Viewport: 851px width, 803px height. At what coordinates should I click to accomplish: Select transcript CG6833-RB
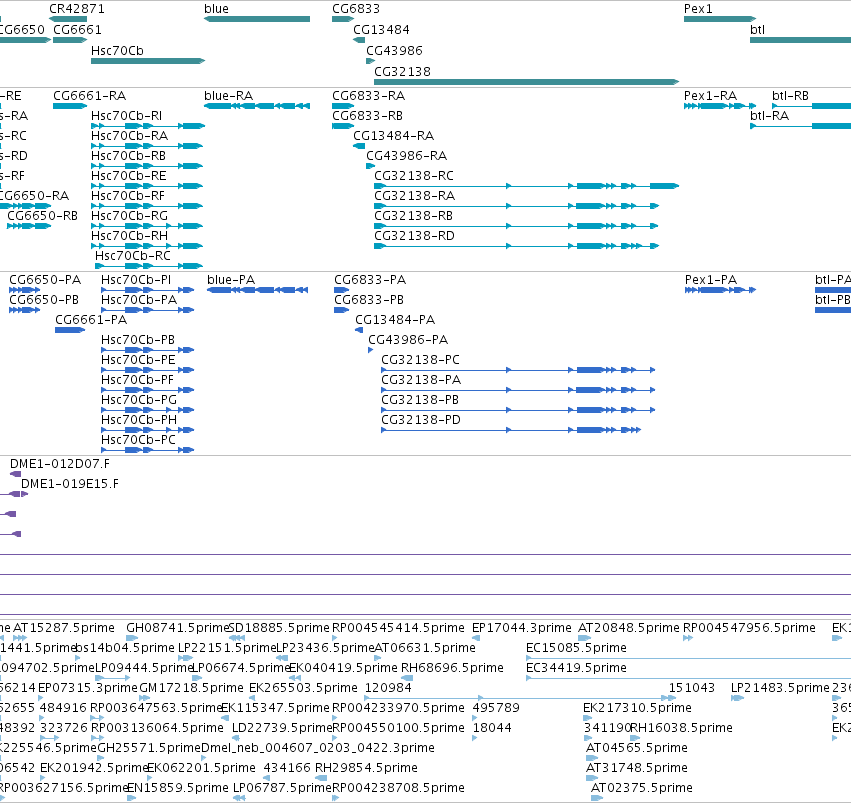tap(343, 126)
